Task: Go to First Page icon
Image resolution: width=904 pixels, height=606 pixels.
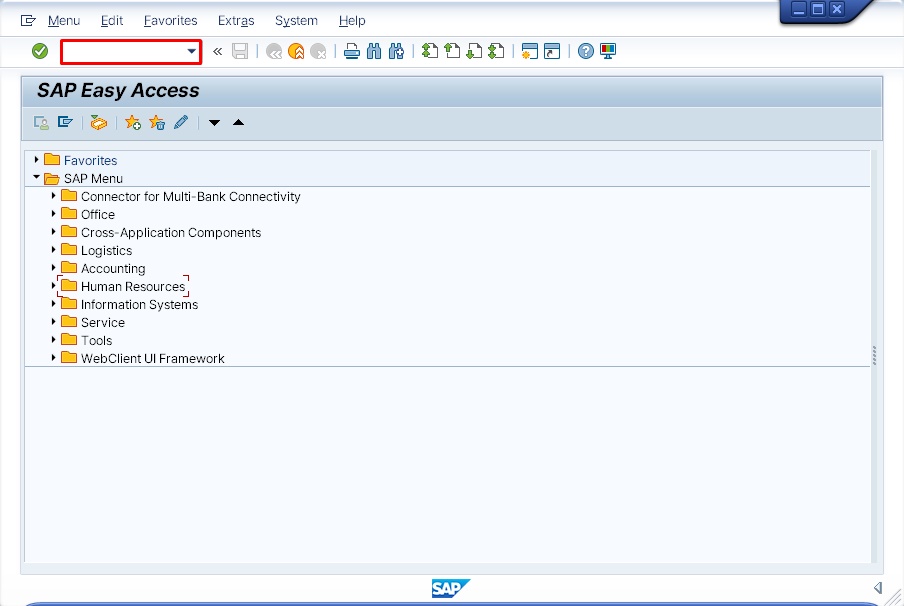Action: pos(430,51)
